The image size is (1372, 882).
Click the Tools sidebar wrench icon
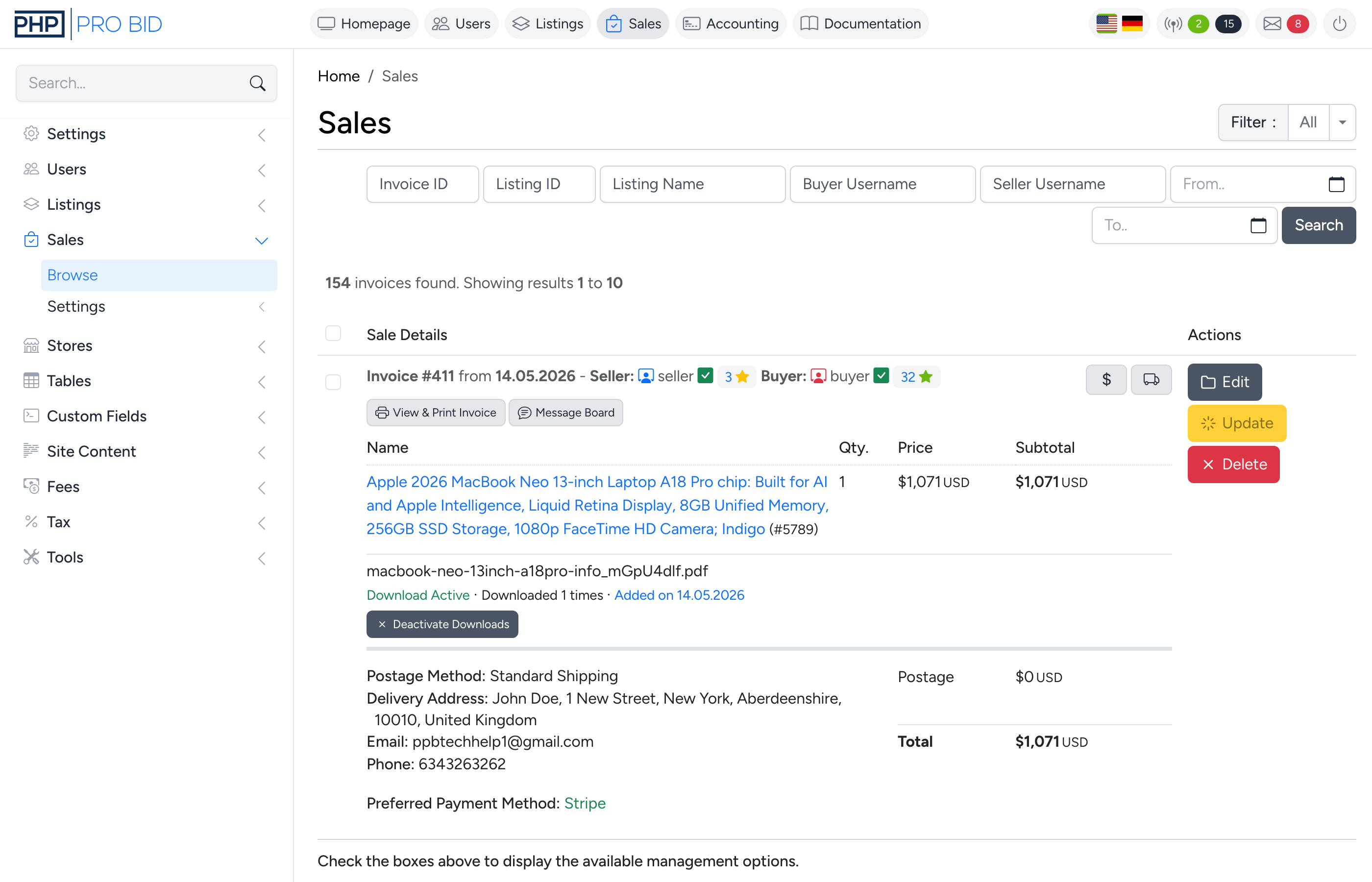(x=31, y=557)
